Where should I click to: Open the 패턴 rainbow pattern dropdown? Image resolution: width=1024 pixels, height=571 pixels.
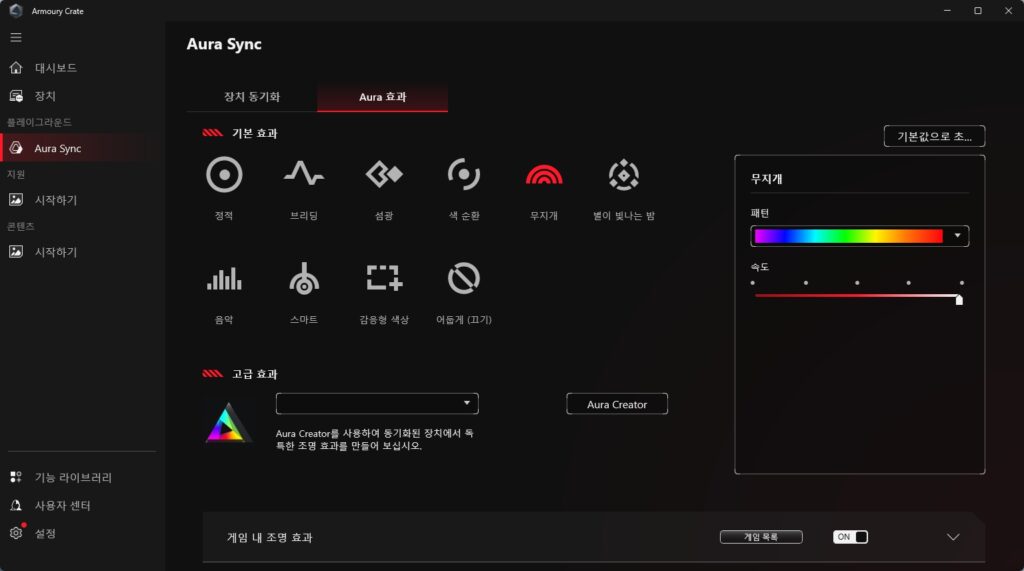859,236
